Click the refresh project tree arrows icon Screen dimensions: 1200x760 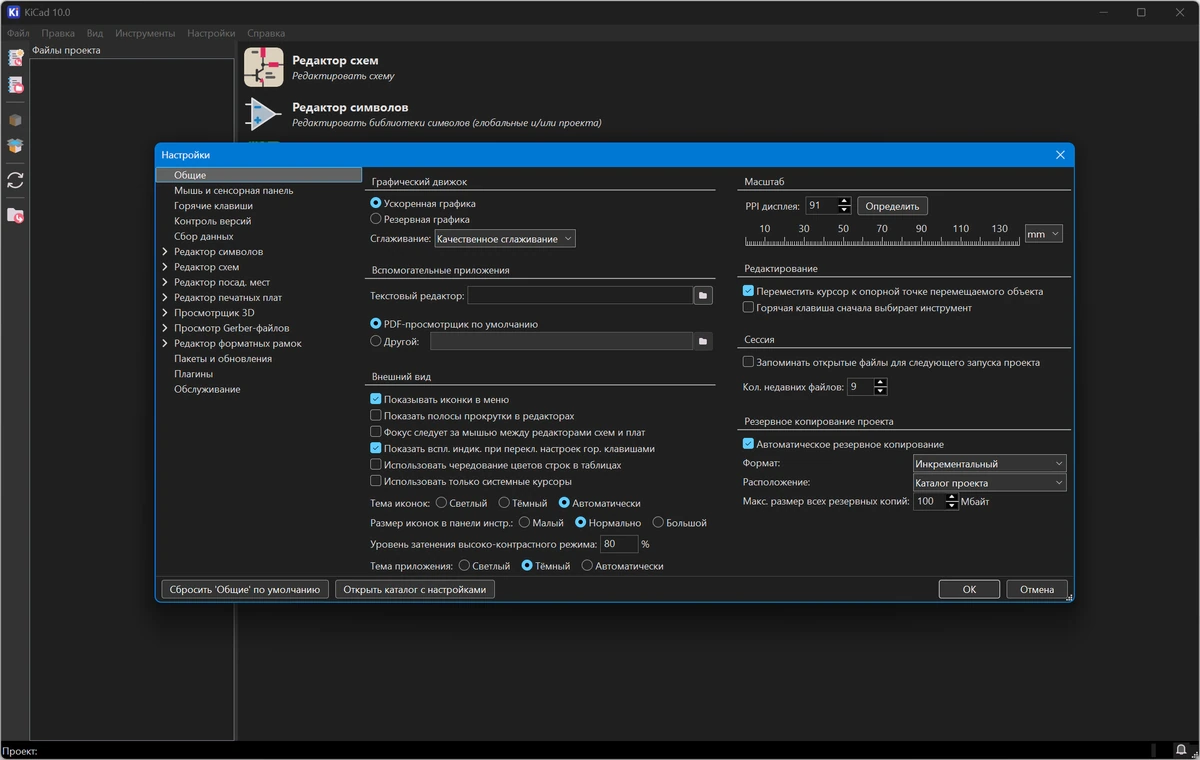[15, 181]
